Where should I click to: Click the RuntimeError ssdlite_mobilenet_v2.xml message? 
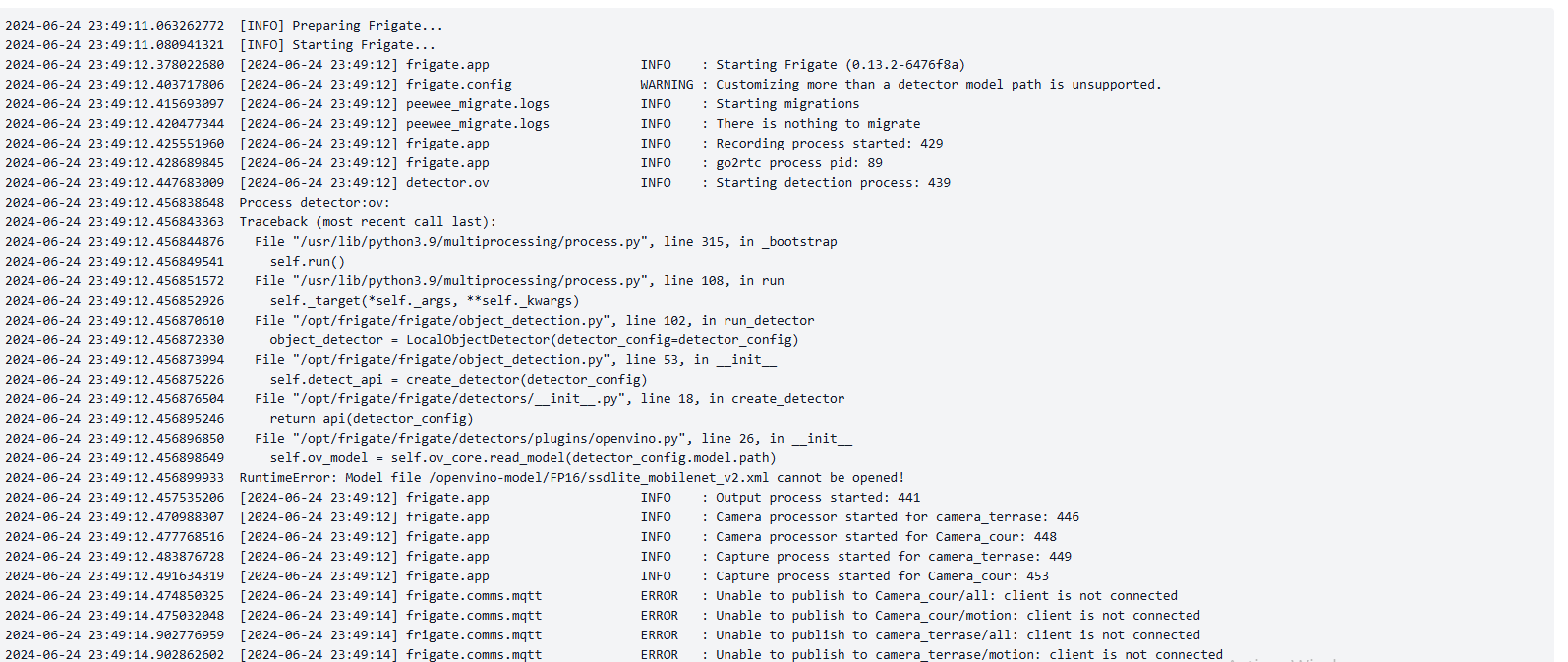point(572,478)
